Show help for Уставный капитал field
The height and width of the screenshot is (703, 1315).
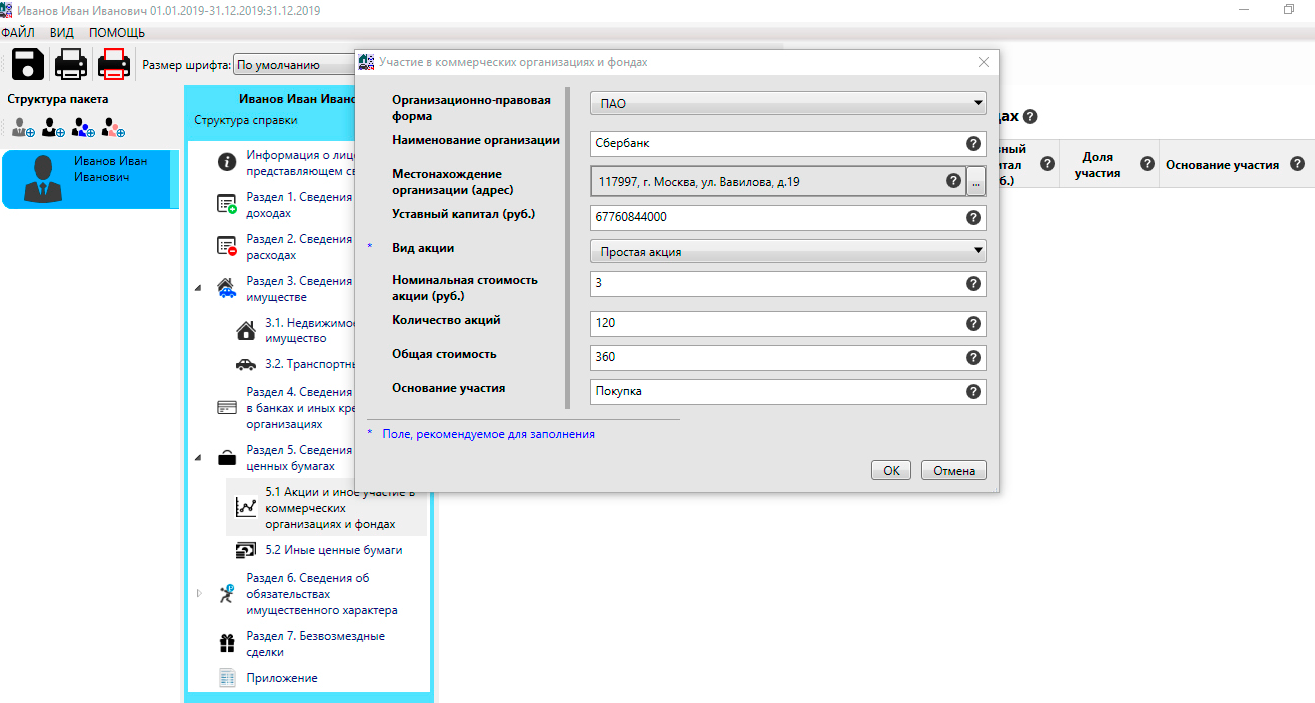click(973, 217)
